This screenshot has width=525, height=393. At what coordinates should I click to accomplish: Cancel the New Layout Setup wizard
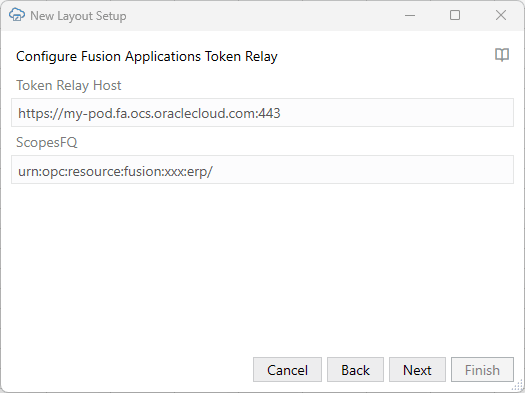click(287, 370)
